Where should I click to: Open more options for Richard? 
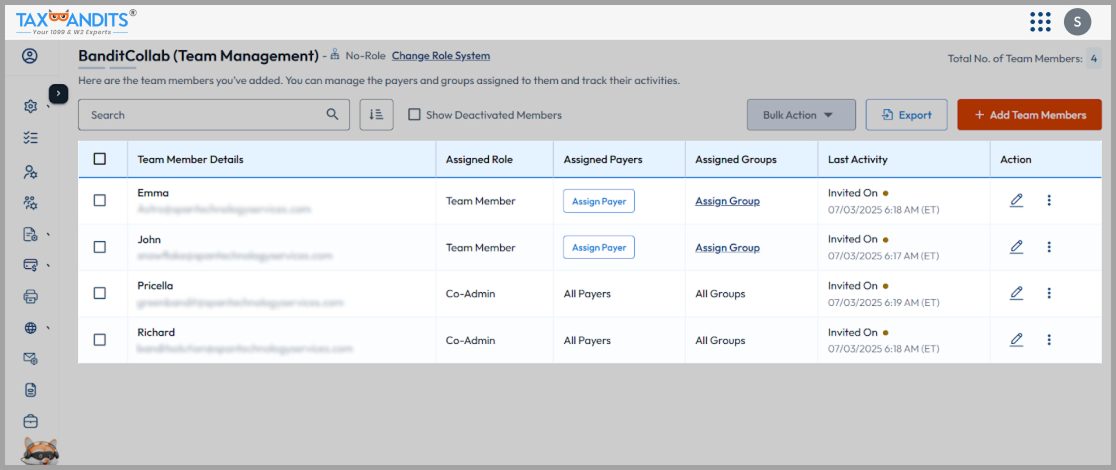[x=1048, y=340]
